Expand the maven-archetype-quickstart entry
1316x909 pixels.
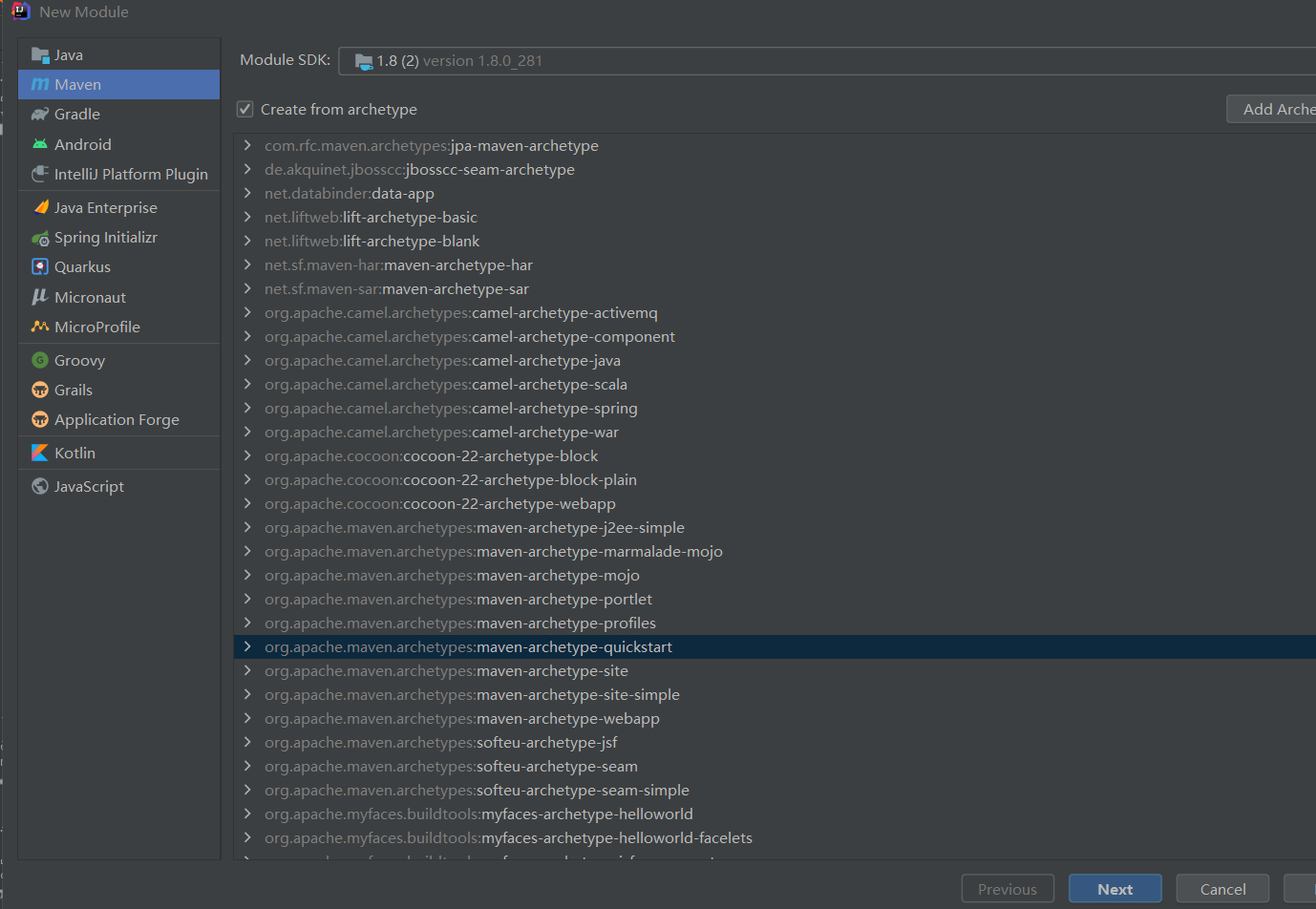[247, 646]
